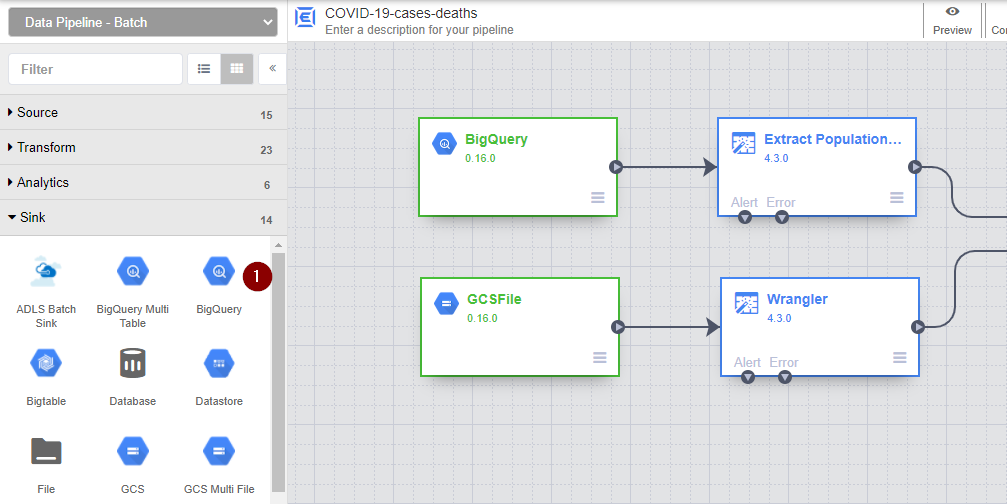Click the plugin Filter input field

click(96, 69)
